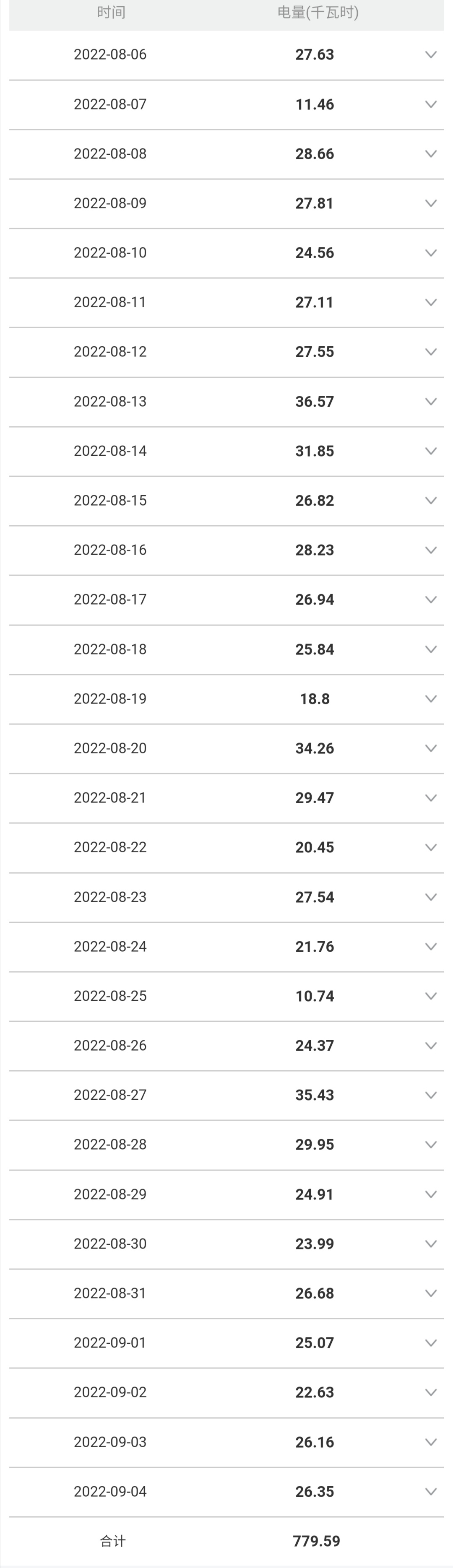The height and width of the screenshot is (1568, 453).
Task: Open the 2022-09-02 row chevron
Action: click(x=430, y=1392)
